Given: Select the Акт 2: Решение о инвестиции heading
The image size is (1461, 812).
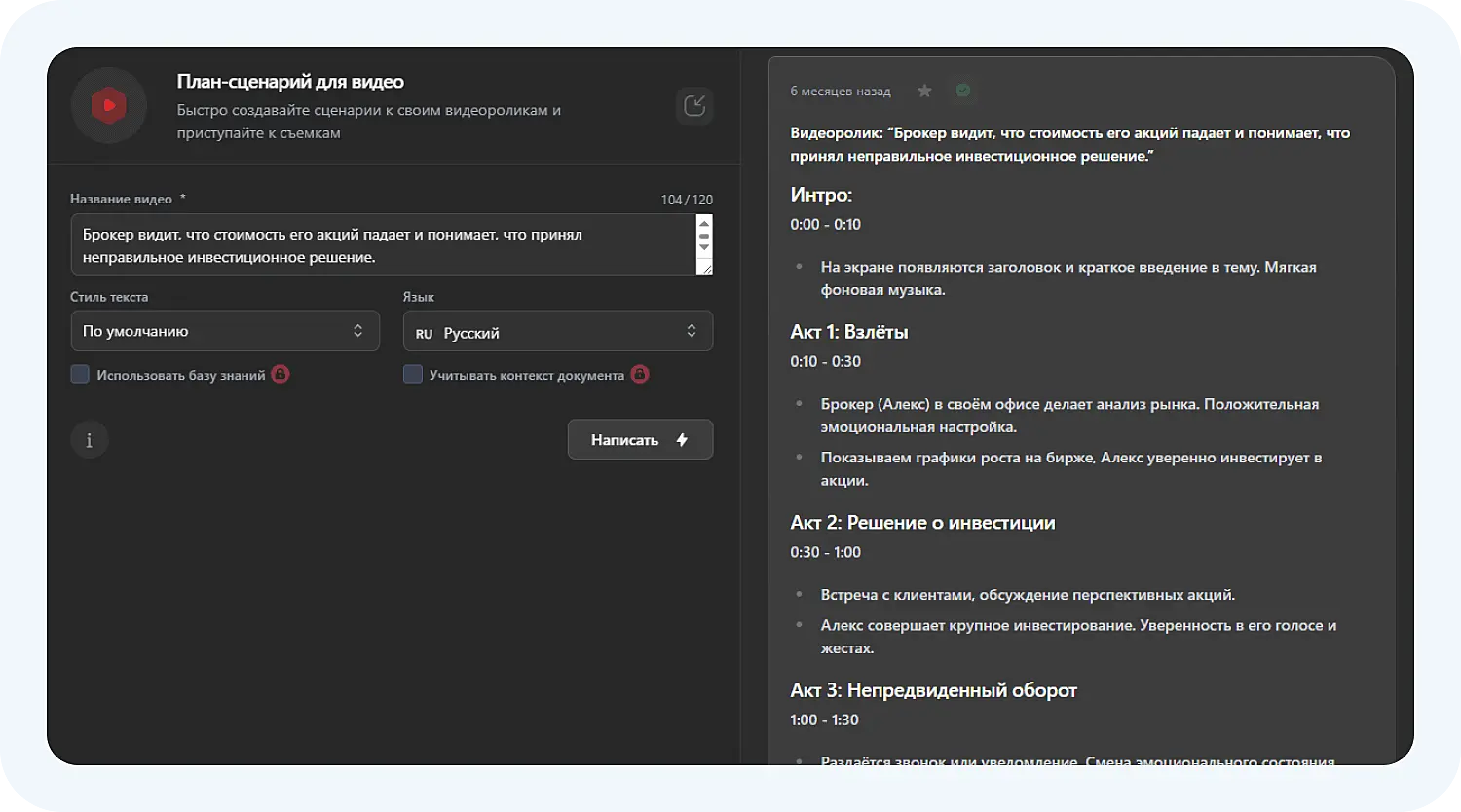Looking at the screenshot, I should click(922, 523).
